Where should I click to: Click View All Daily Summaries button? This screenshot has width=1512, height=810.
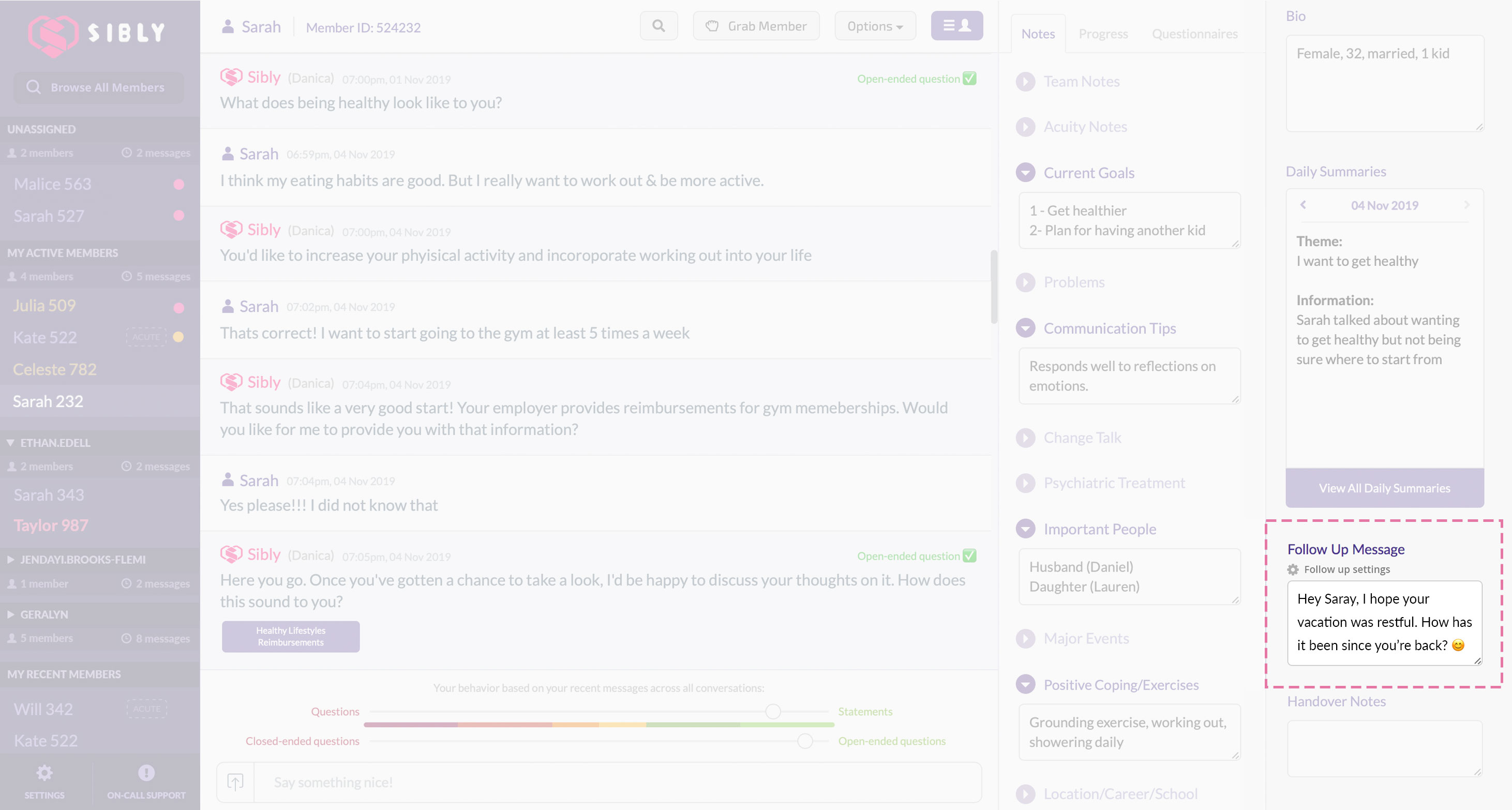tap(1384, 488)
